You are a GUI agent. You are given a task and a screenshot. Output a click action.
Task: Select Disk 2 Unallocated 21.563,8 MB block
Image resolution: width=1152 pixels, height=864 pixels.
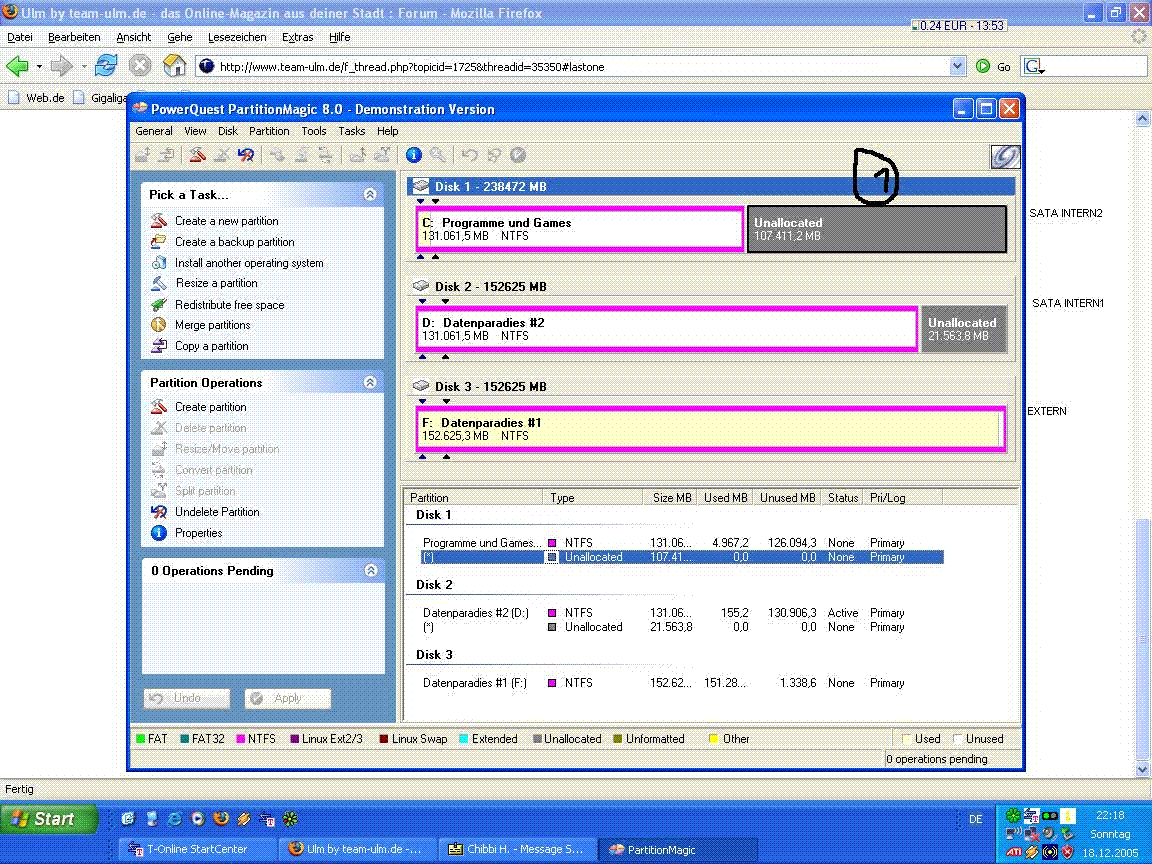coord(964,329)
